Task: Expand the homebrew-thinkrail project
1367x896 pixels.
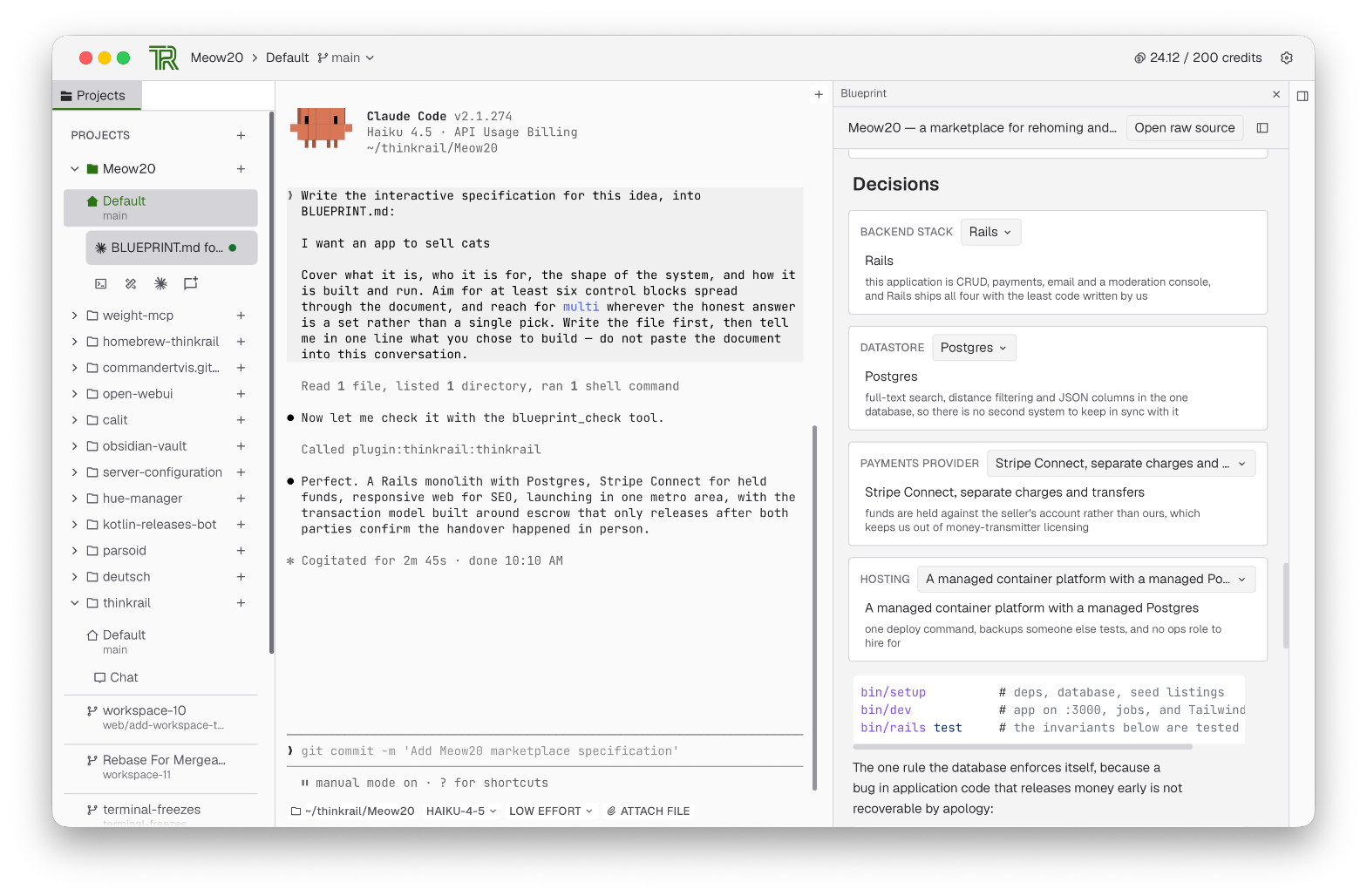Action: [75, 342]
